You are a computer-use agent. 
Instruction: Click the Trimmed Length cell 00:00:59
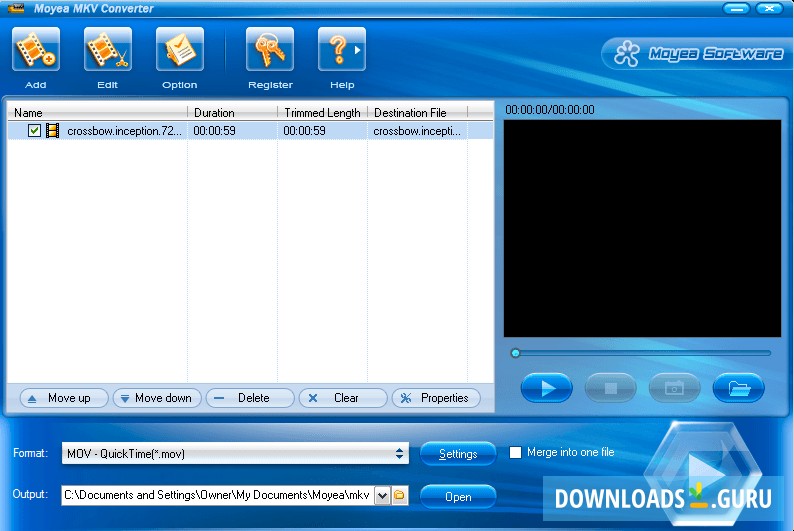coord(304,131)
